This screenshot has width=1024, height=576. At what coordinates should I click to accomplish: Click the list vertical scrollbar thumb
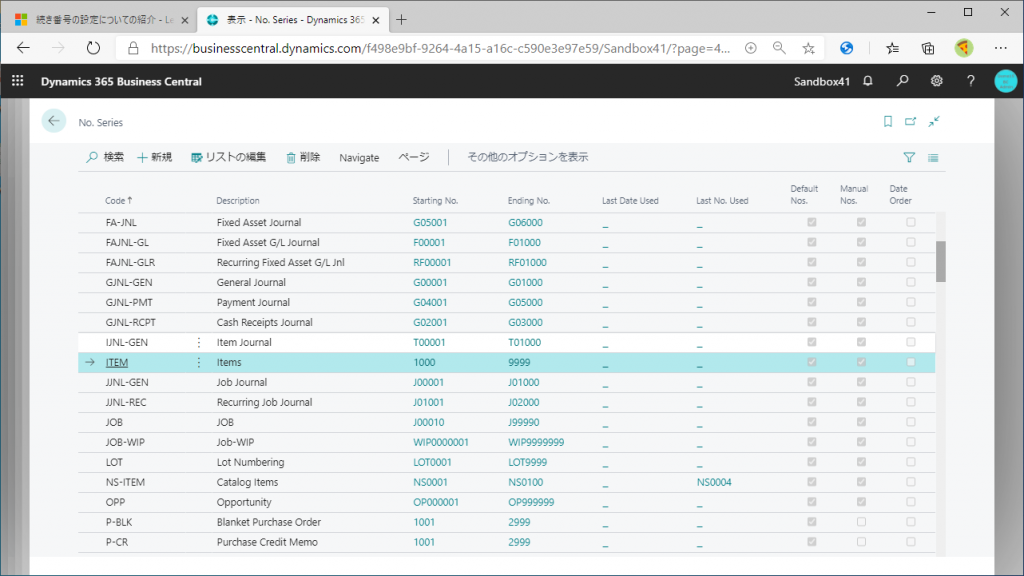[x=940, y=261]
